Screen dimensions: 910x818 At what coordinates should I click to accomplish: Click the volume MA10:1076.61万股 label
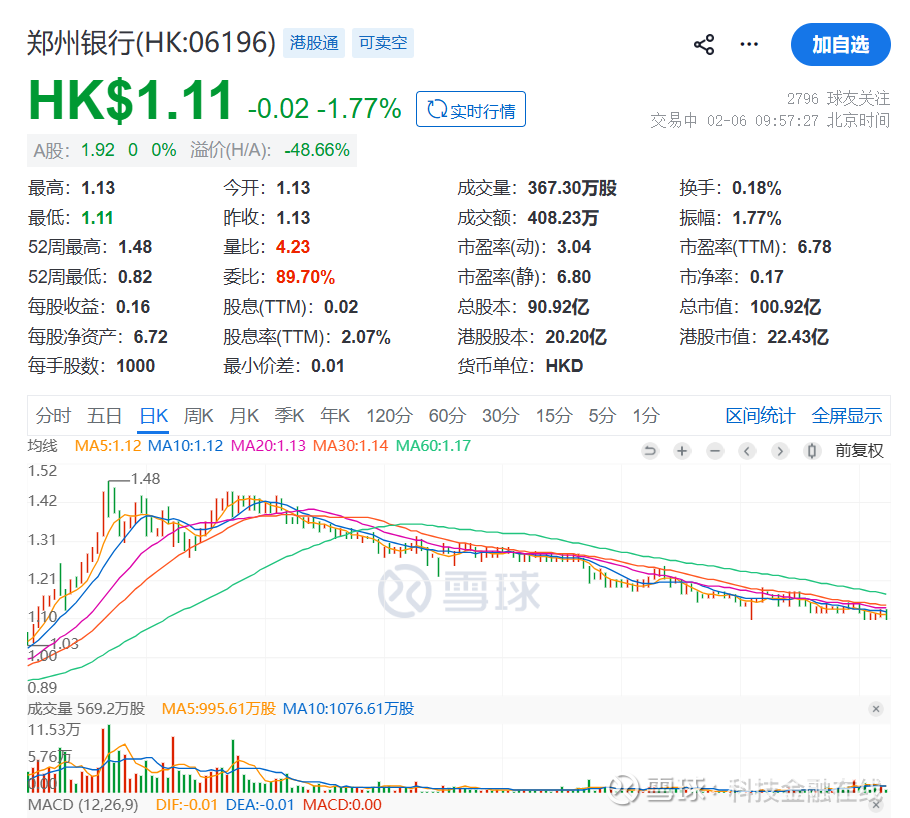[348, 709]
